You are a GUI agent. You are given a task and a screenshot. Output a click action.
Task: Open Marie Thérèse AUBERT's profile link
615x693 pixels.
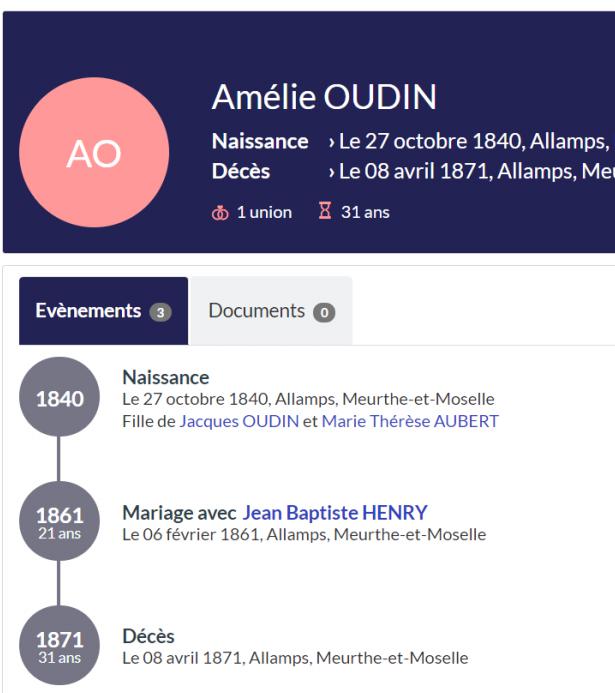(x=410, y=421)
